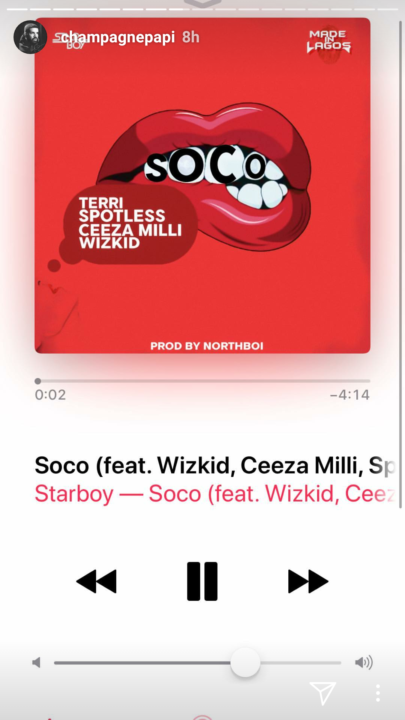Collapse the player using the top chevron handle

click(202, 4)
